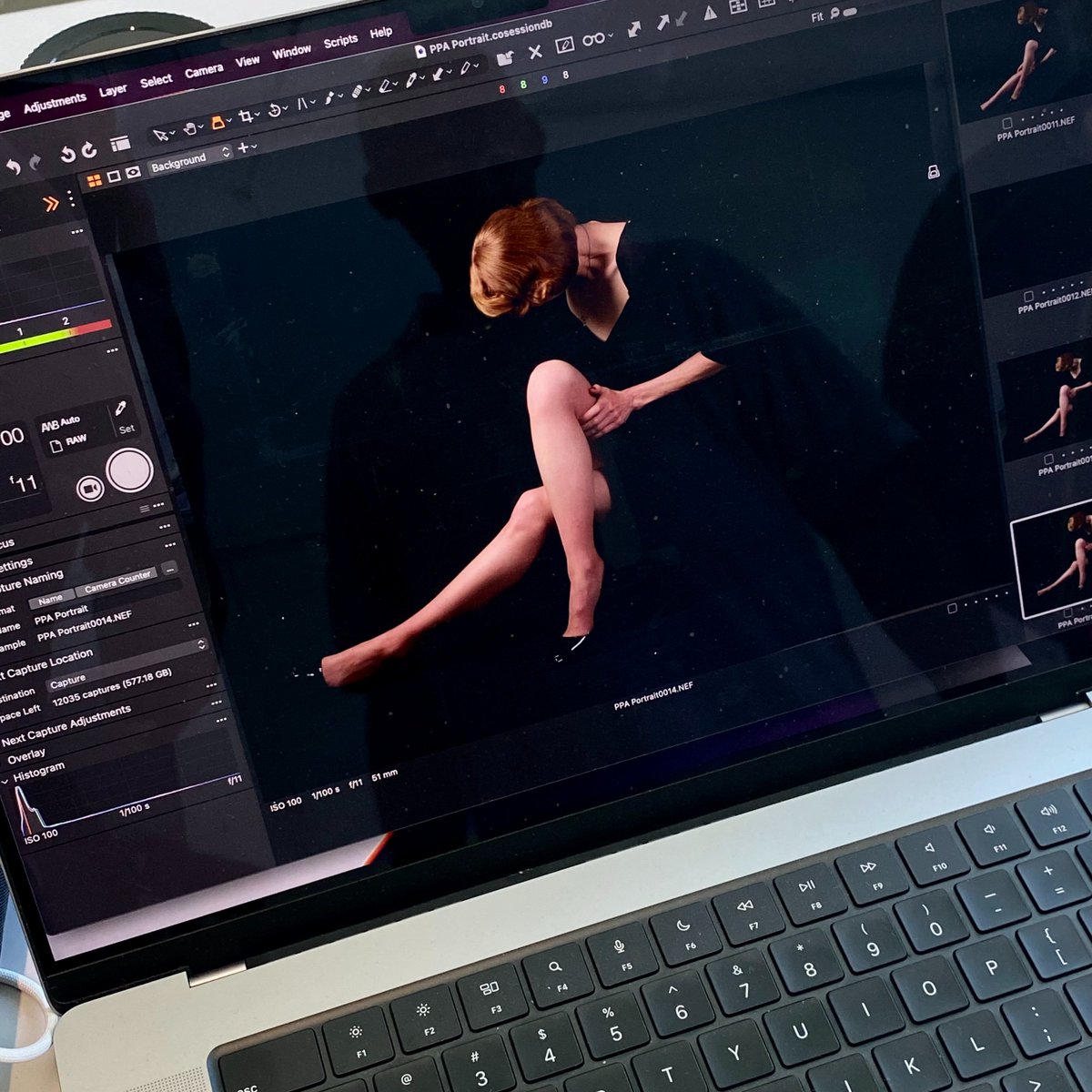Screen dimensions: 1092x1092
Task: Toggle the multi-view grid viewer mode
Action: click(95, 181)
